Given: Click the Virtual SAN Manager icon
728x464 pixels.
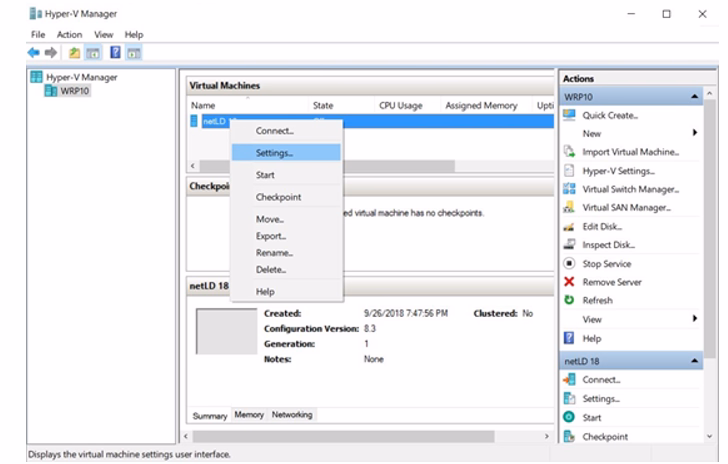Looking at the screenshot, I should point(569,207).
